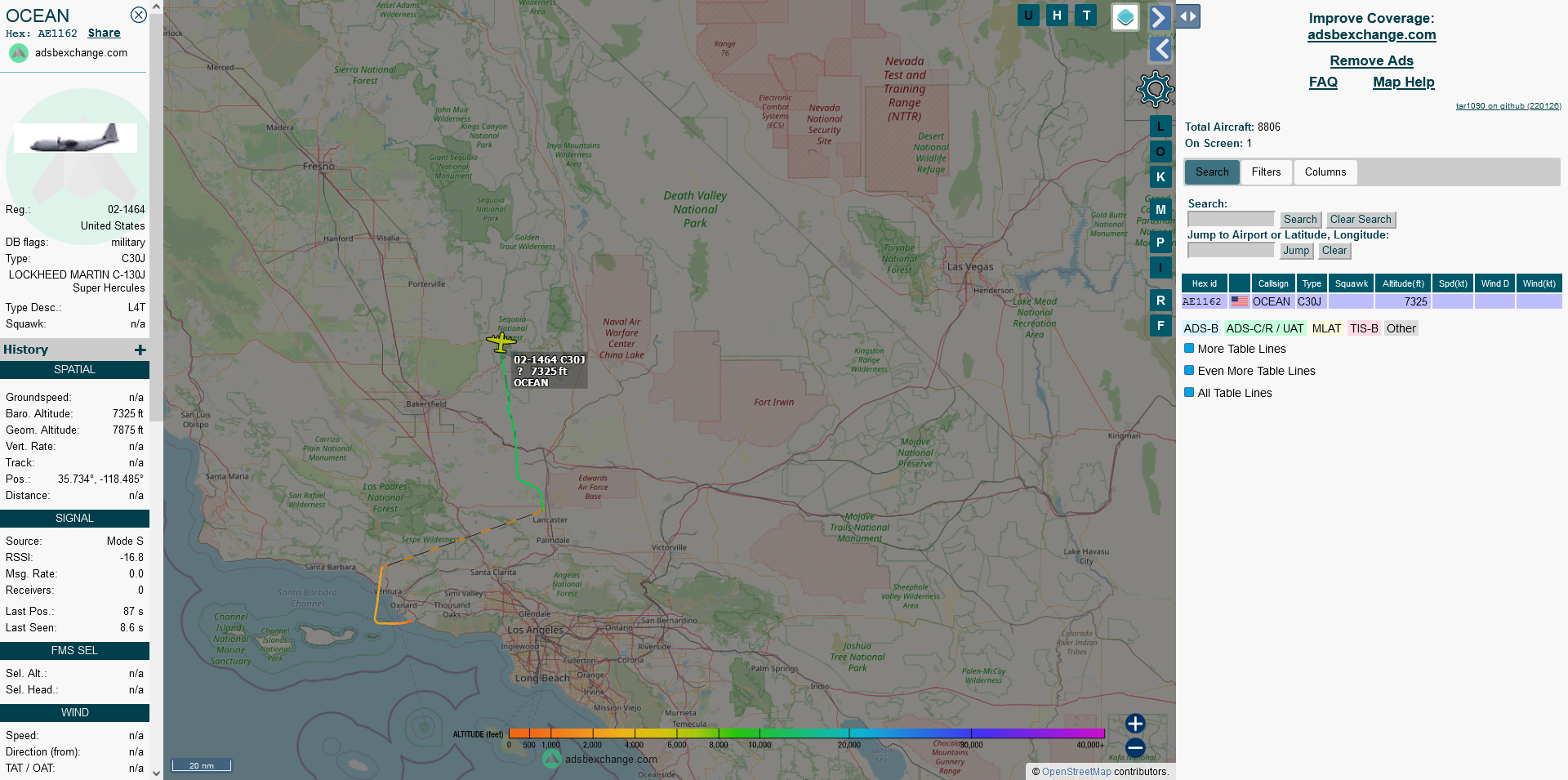Viewport: 1568px width, 780px height.
Task: Click the TIS-B legend label
Action: click(1364, 328)
